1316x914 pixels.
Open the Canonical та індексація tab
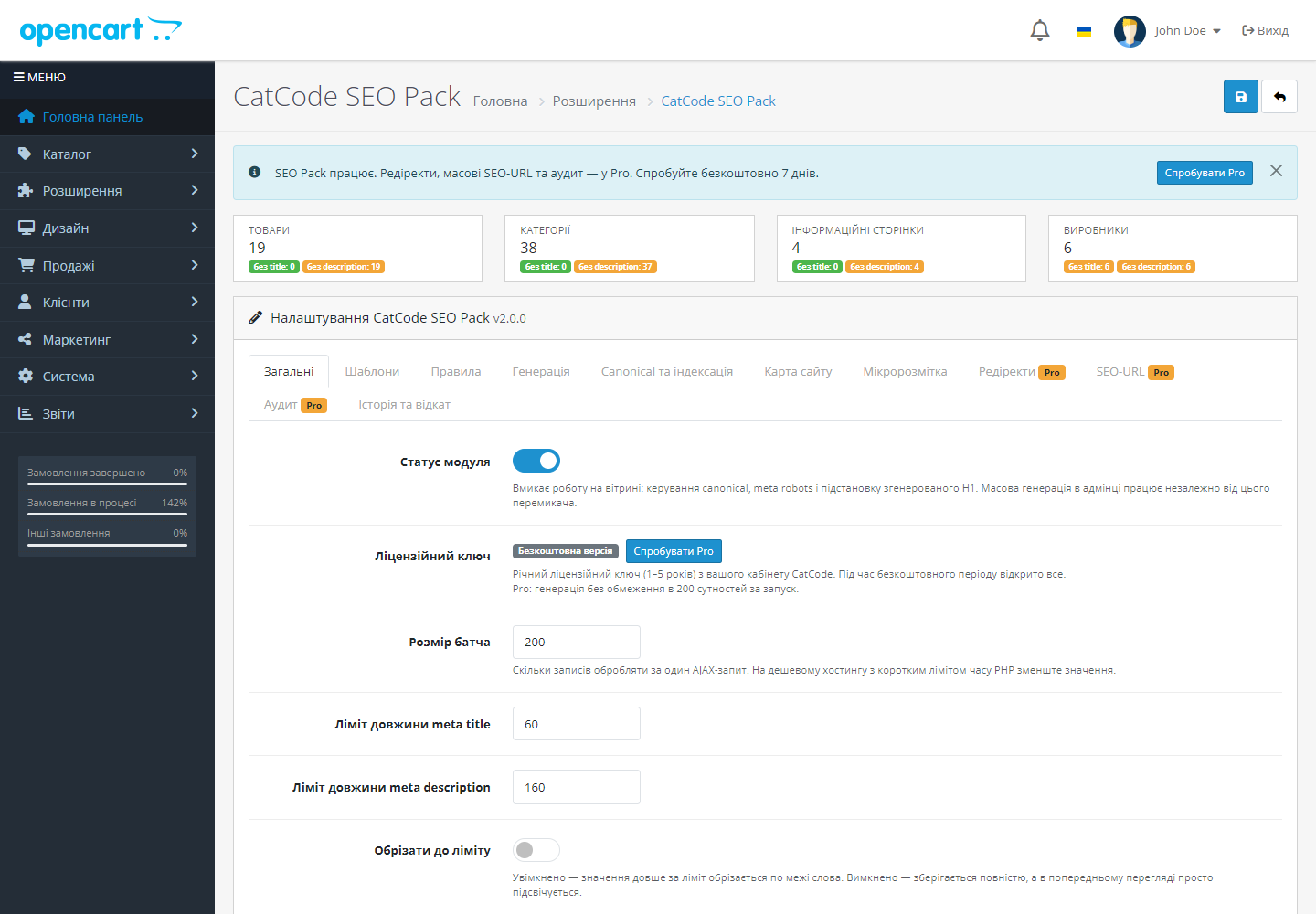pyautogui.click(x=667, y=372)
